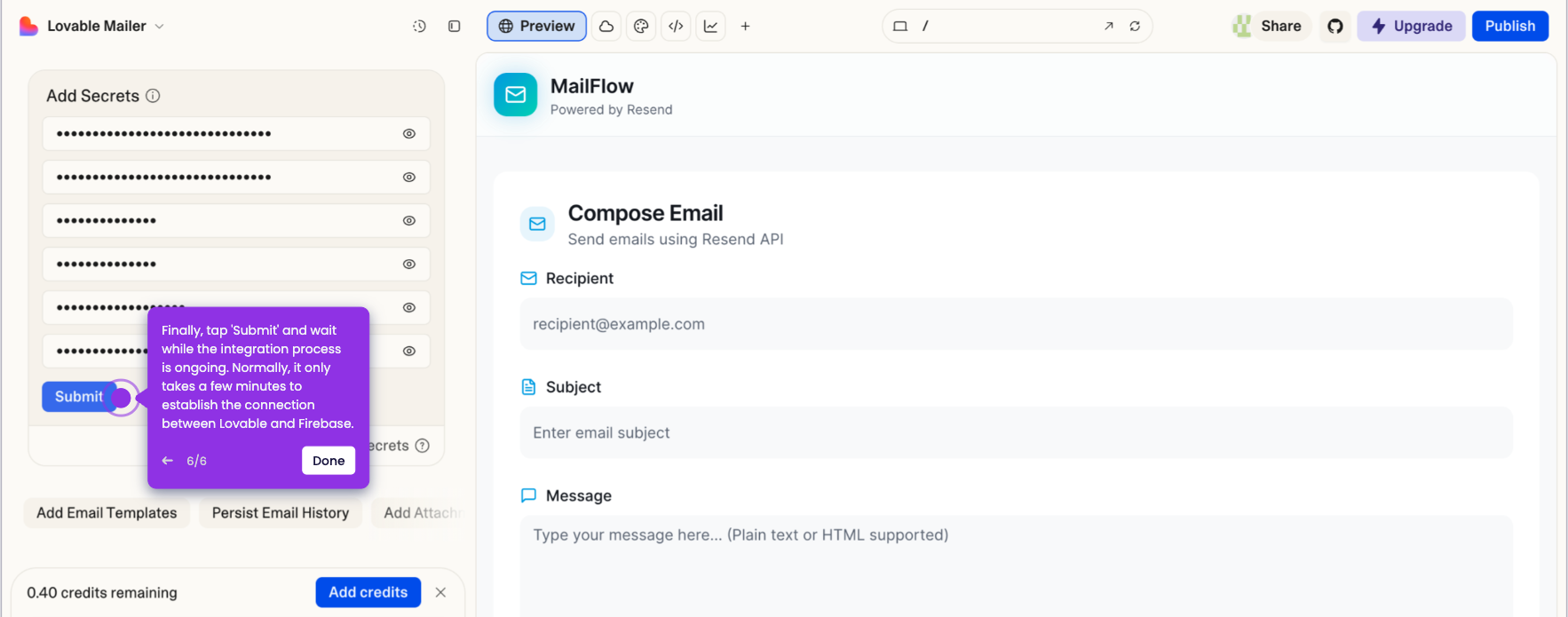
Task: Click the Upgrade button
Action: pyautogui.click(x=1411, y=27)
